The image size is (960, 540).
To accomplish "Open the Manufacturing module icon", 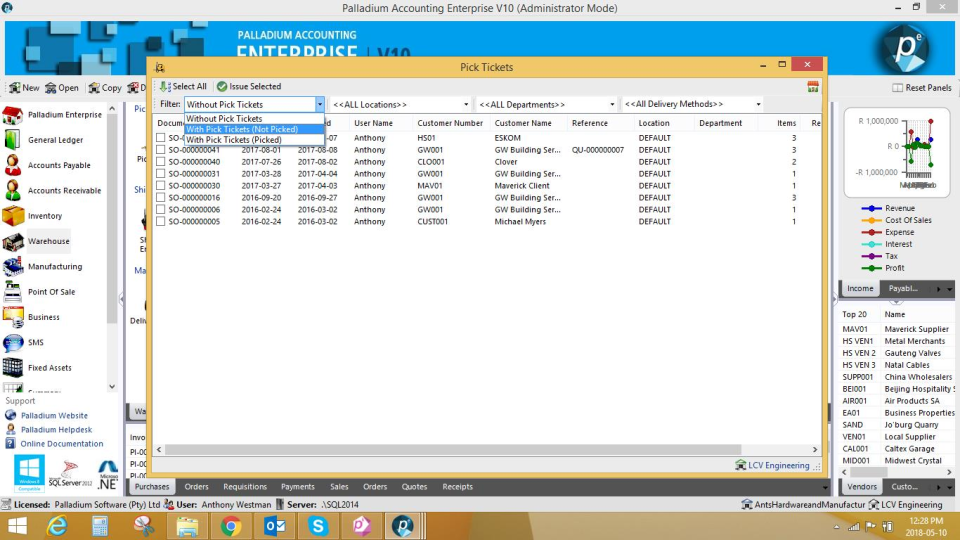I will click(13, 267).
